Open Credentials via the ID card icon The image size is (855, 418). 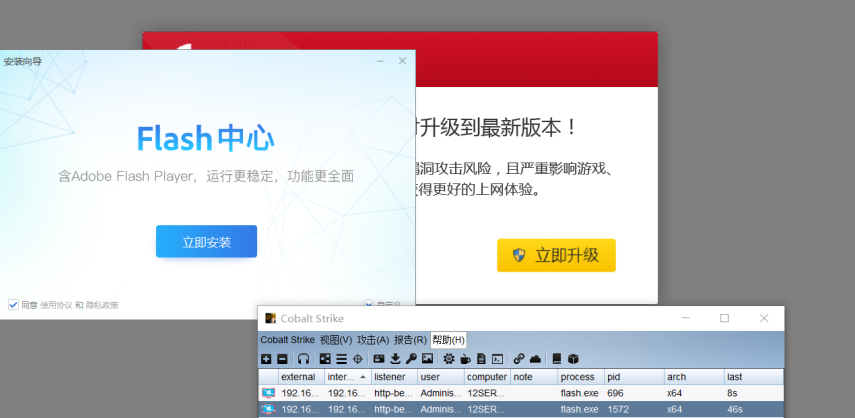coord(379,359)
